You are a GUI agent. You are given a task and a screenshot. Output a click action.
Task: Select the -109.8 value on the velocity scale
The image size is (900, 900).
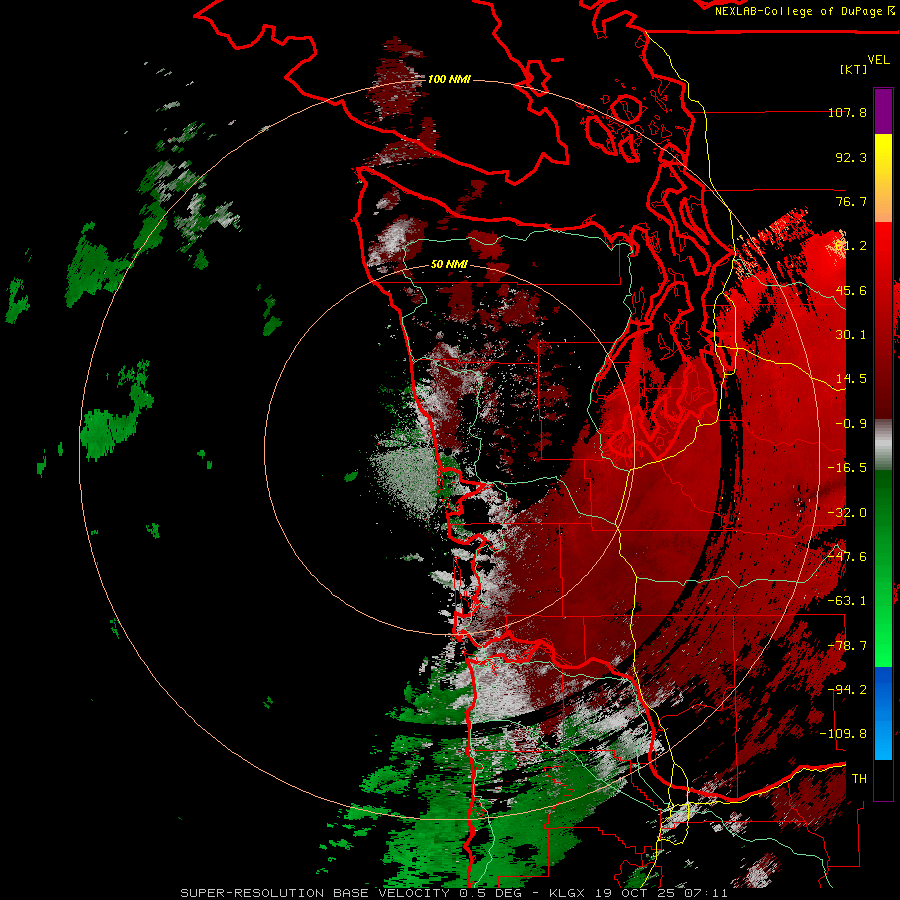(843, 734)
